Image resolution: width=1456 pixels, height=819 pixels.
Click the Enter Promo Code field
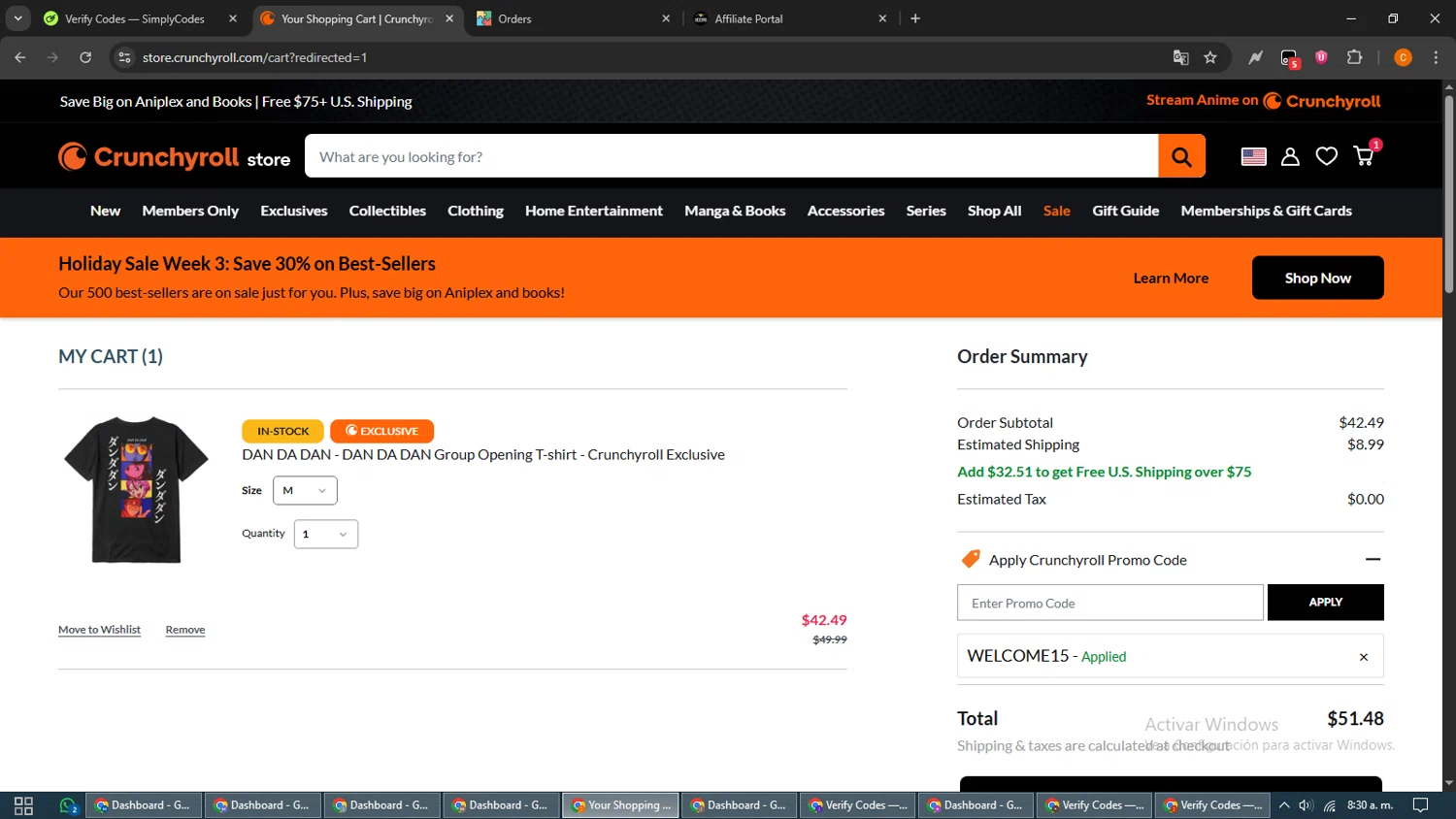(1110, 603)
